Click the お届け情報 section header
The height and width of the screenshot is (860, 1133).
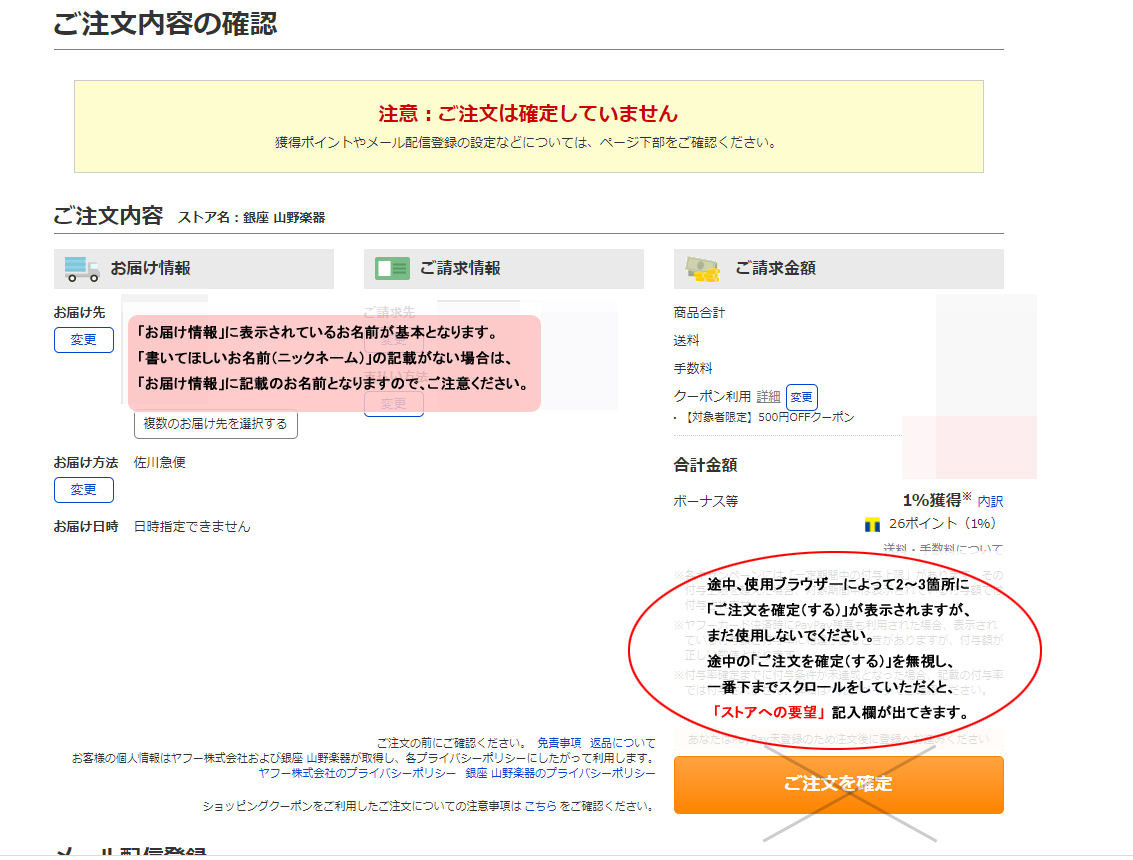coord(150,268)
